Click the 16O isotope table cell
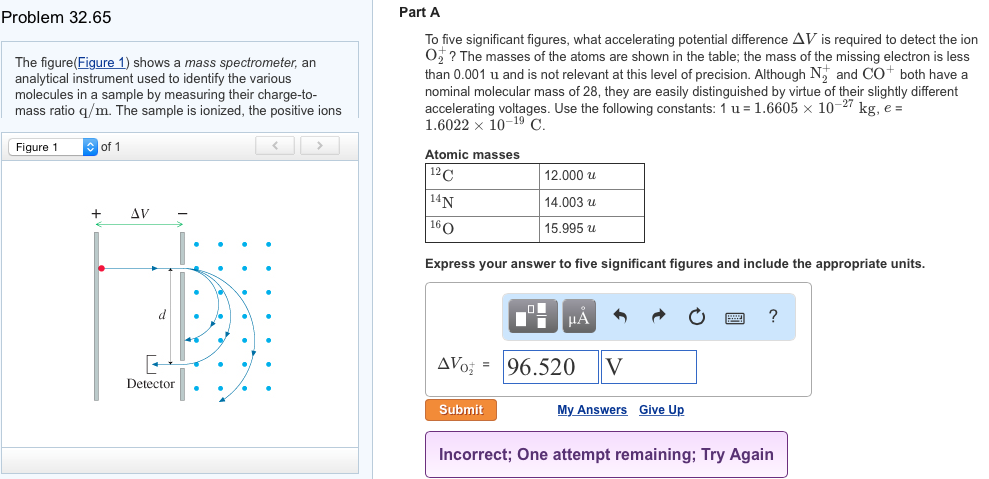The image size is (989, 479). [x=483, y=229]
